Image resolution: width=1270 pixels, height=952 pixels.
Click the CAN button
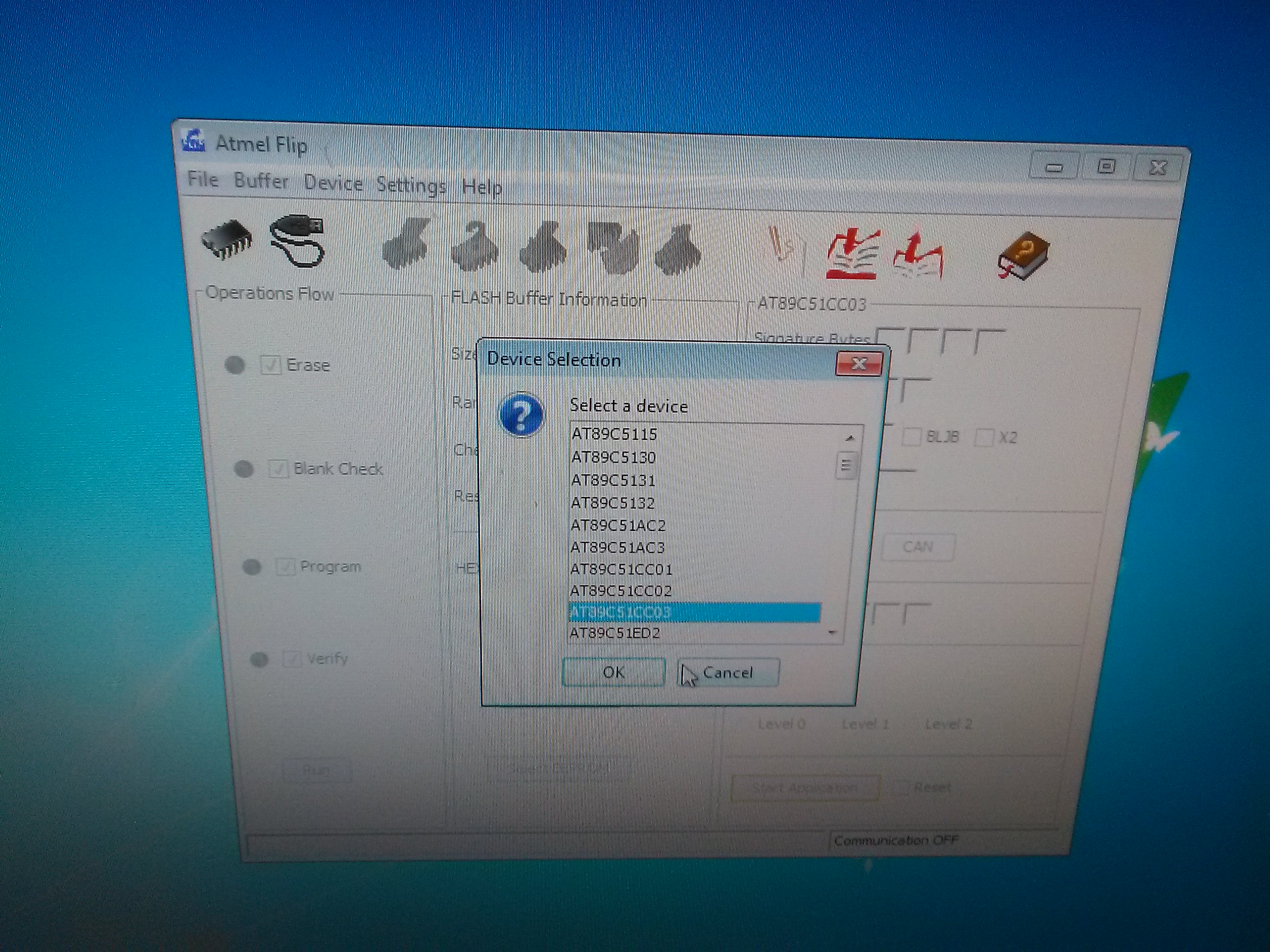point(918,547)
